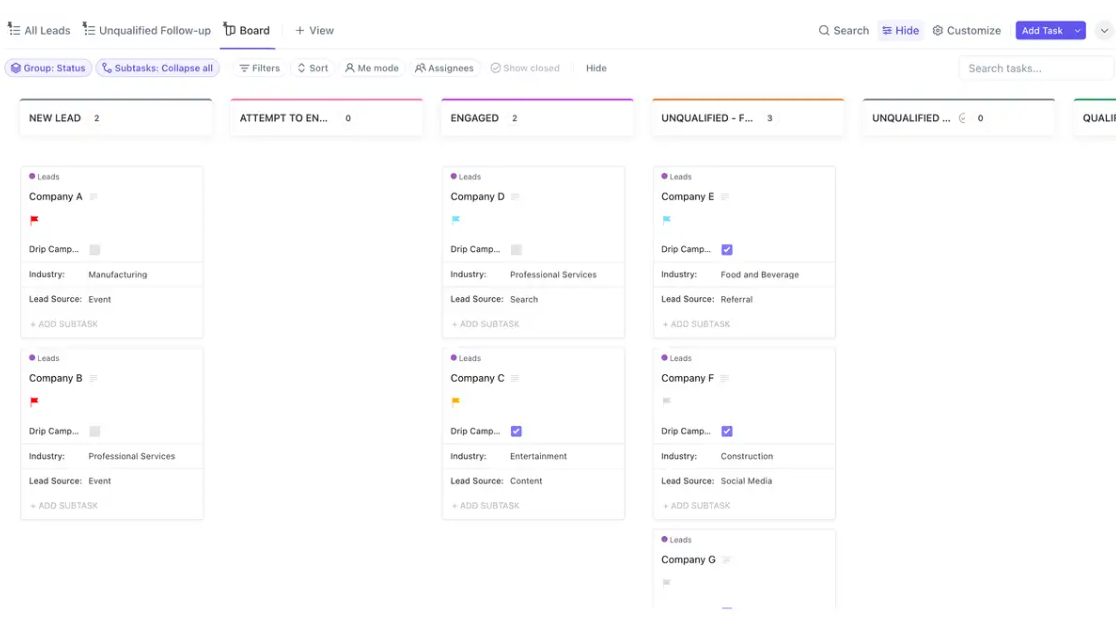Open the Filters option
The width and height of the screenshot is (1116, 619).
[x=260, y=68]
